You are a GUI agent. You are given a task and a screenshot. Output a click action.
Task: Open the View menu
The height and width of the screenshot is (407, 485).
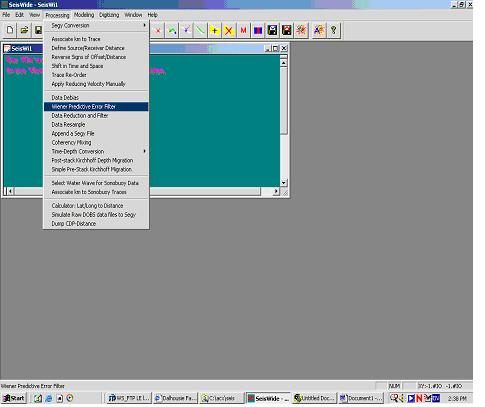[x=34, y=15]
